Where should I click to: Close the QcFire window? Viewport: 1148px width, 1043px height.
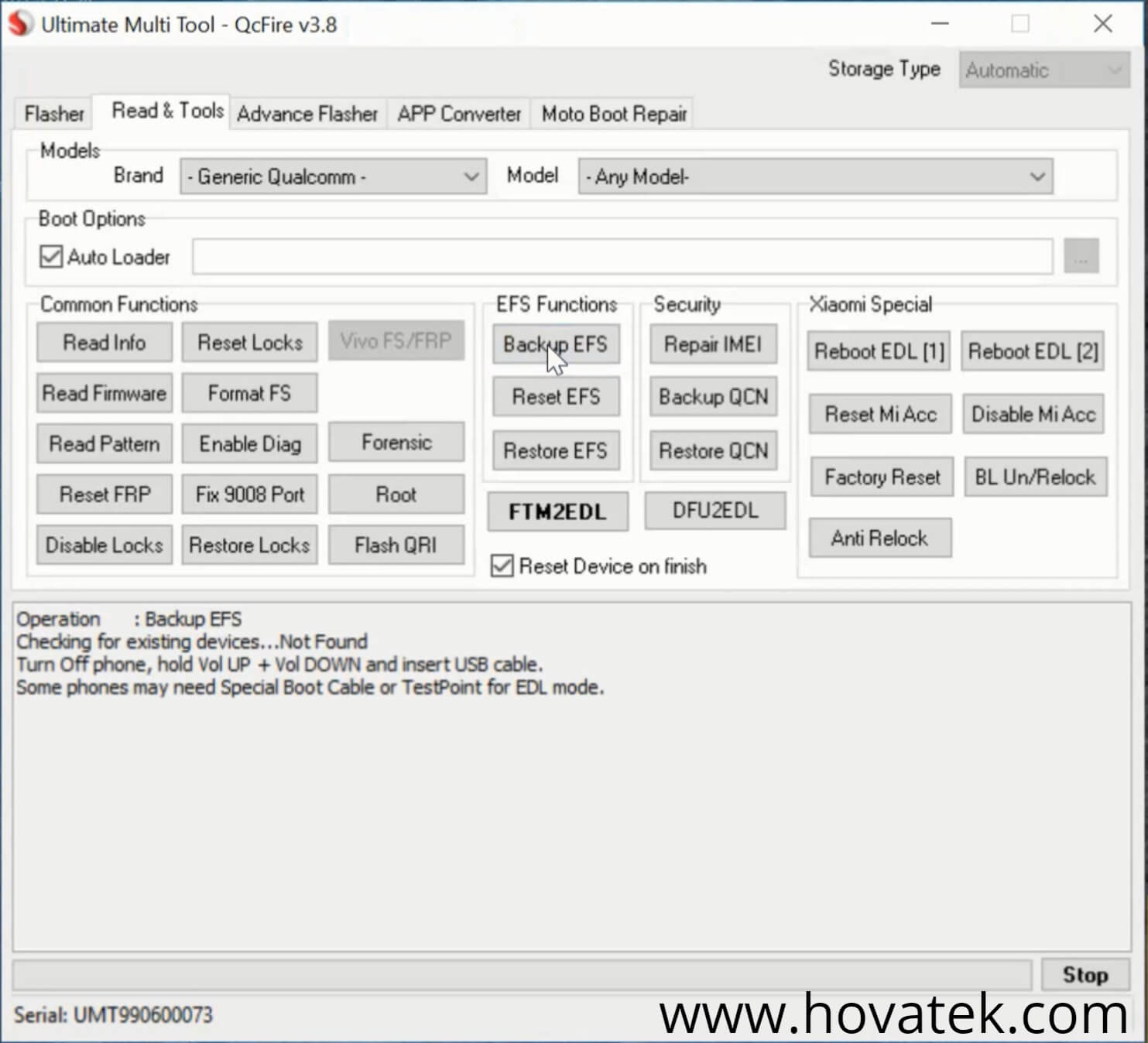pos(1103,24)
